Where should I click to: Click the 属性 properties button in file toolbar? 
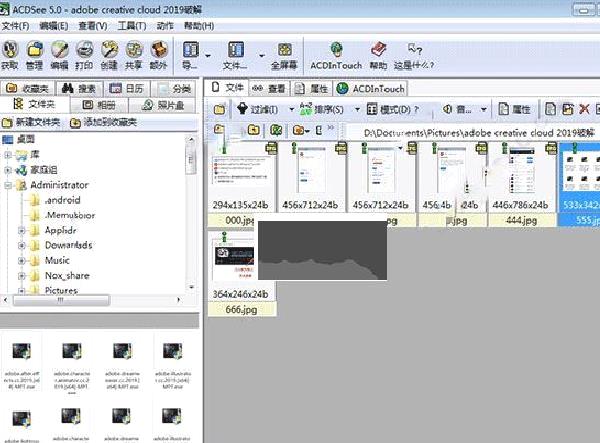(515, 109)
